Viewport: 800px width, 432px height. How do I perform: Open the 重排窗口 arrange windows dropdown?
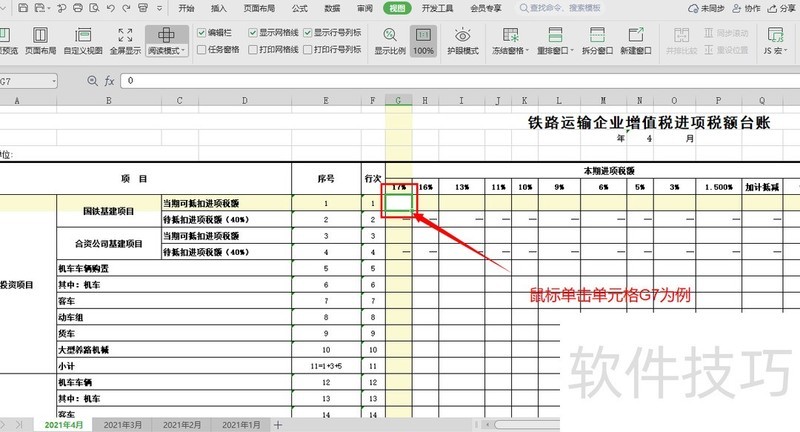coord(555,40)
